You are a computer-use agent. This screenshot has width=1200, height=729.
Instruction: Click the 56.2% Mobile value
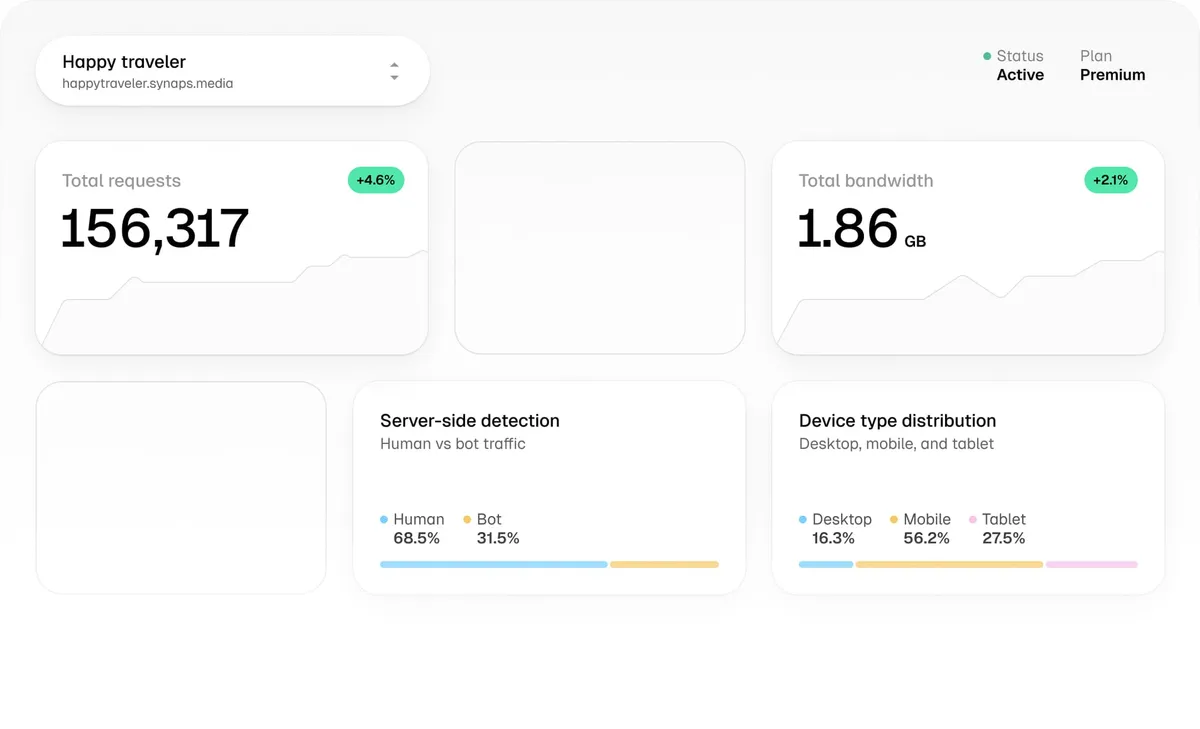click(x=926, y=538)
